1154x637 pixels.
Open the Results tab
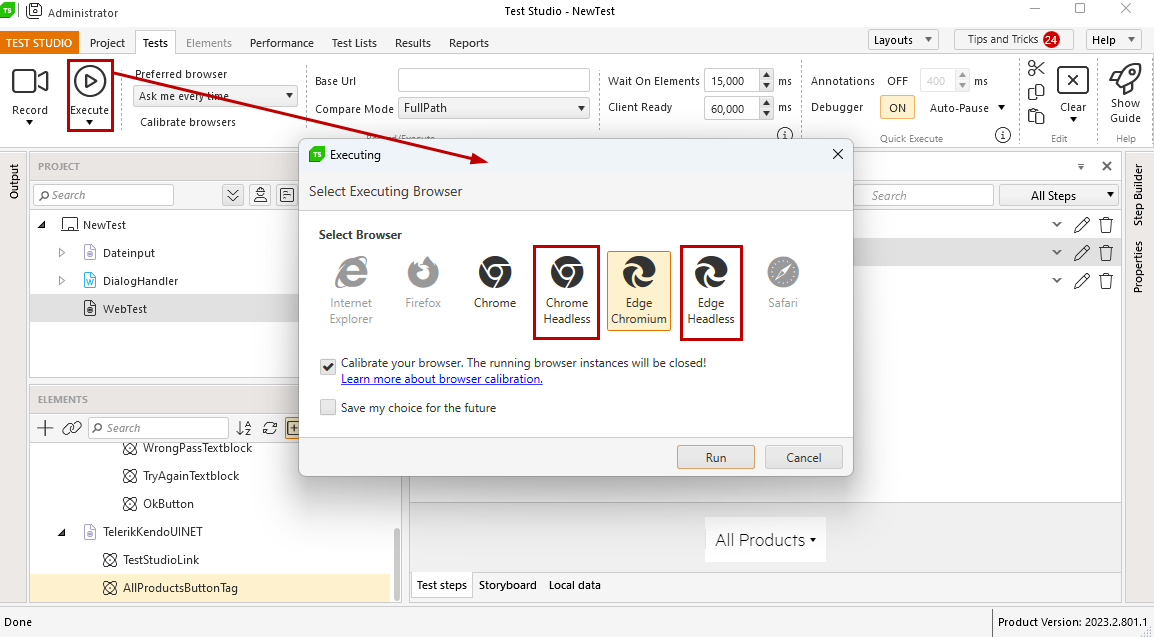click(x=413, y=43)
